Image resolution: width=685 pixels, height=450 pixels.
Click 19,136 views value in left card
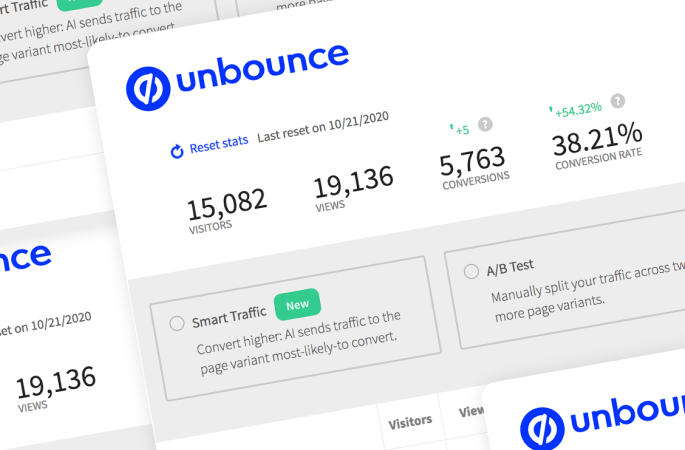pyautogui.click(x=56, y=382)
